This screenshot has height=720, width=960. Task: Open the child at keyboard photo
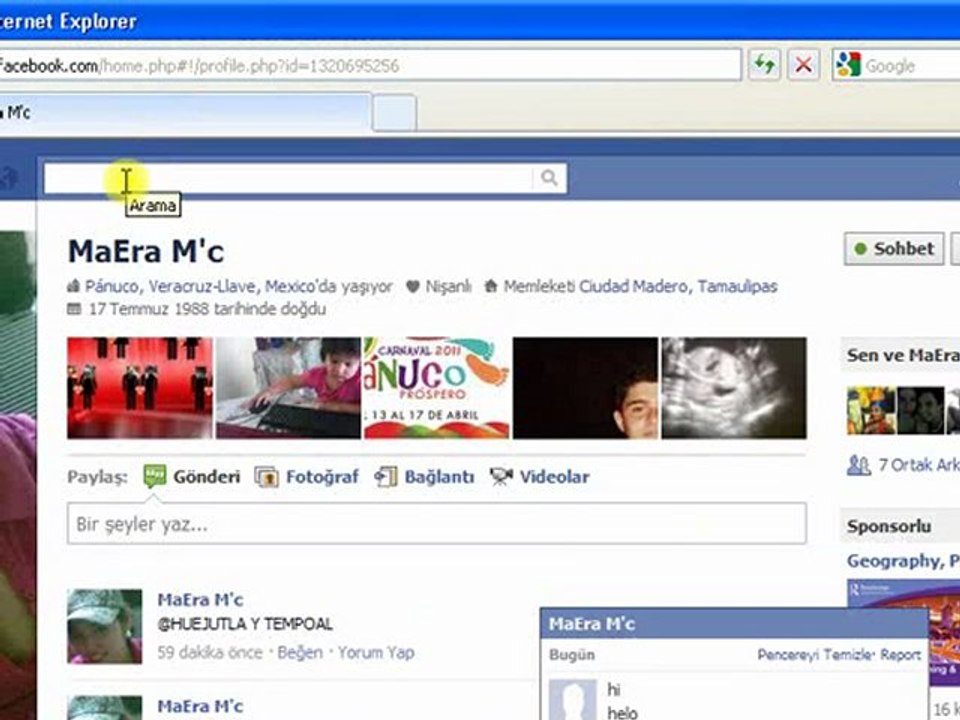tap(288, 388)
